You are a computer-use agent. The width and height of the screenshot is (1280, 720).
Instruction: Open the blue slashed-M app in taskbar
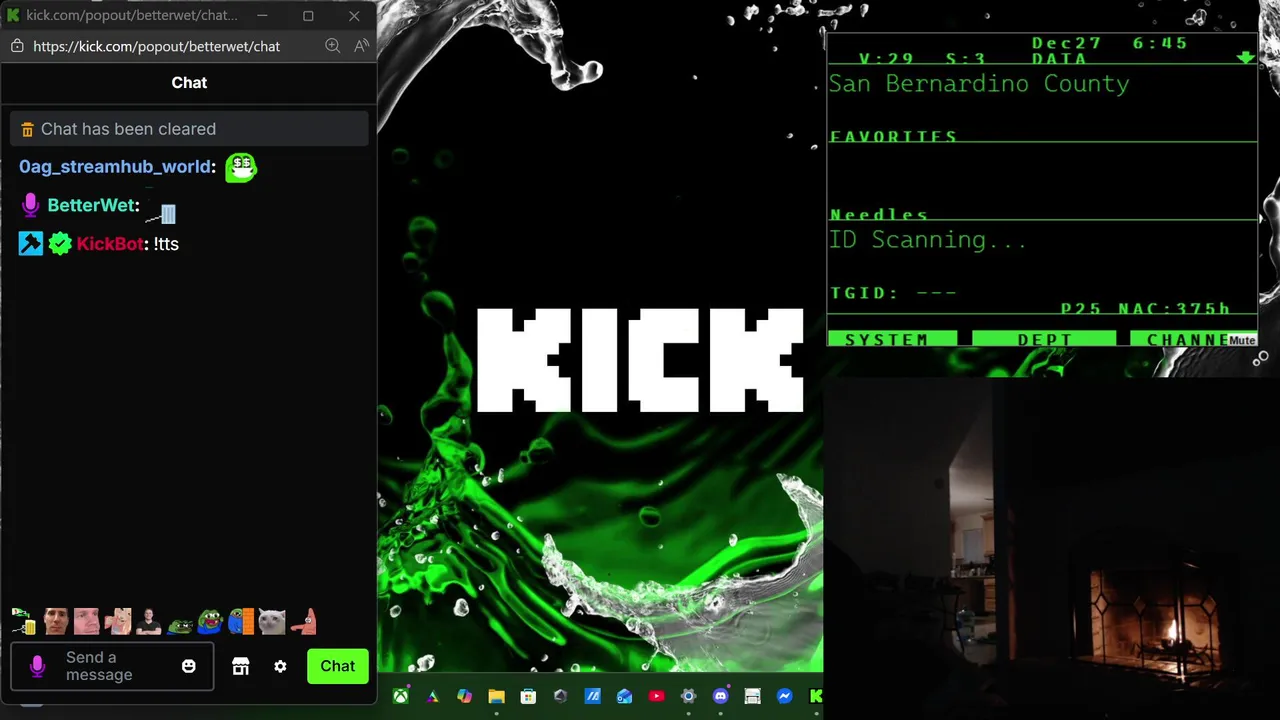tap(592, 696)
